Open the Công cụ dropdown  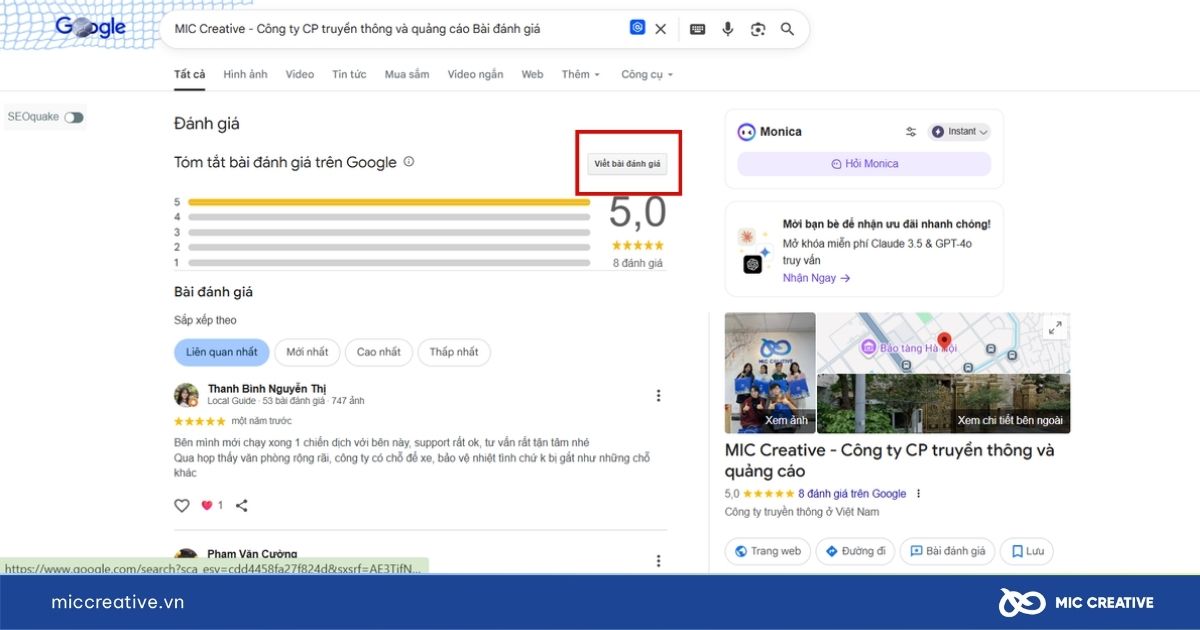pyautogui.click(x=647, y=75)
